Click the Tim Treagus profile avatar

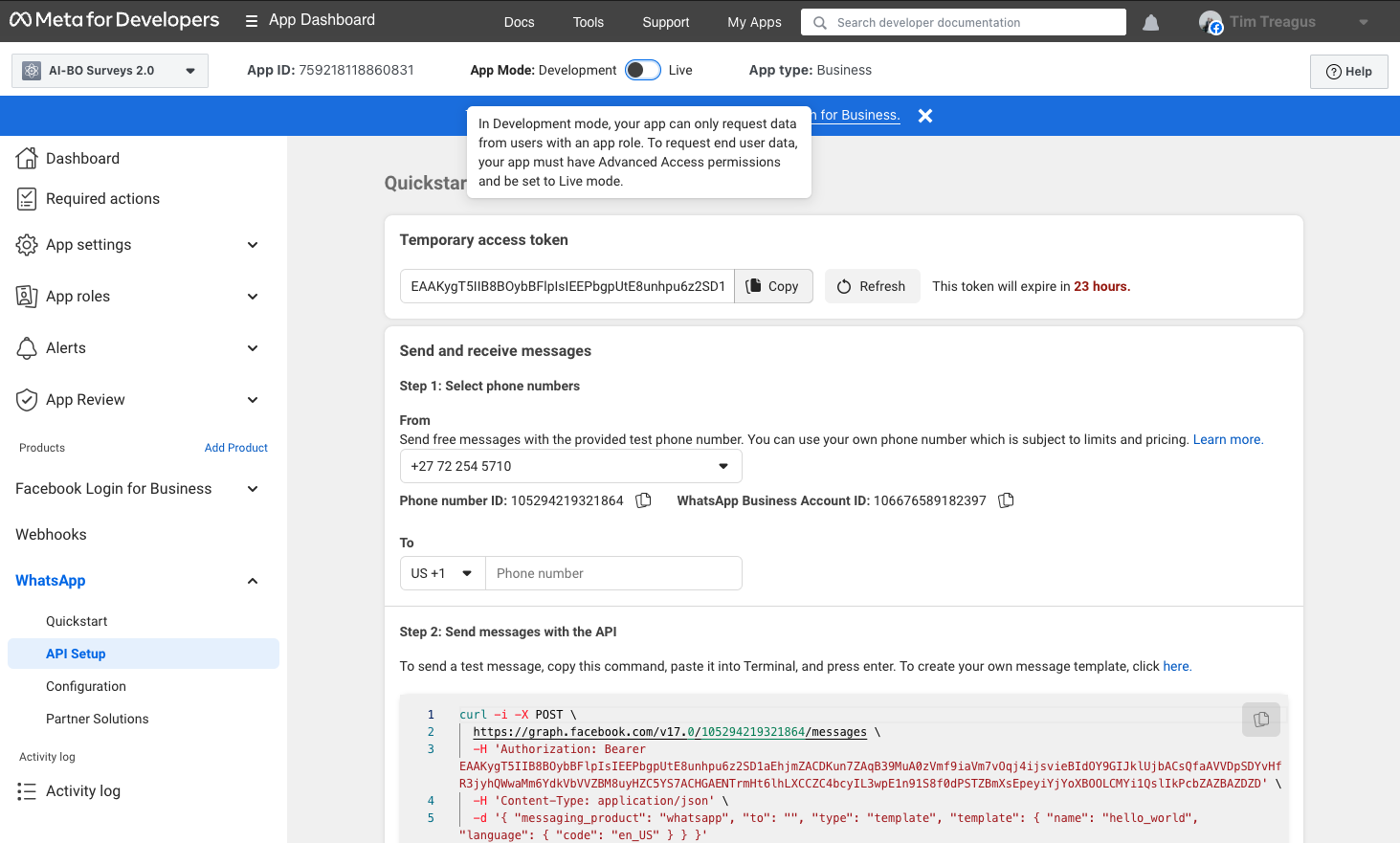pyautogui.click(x=1211, y=22)
